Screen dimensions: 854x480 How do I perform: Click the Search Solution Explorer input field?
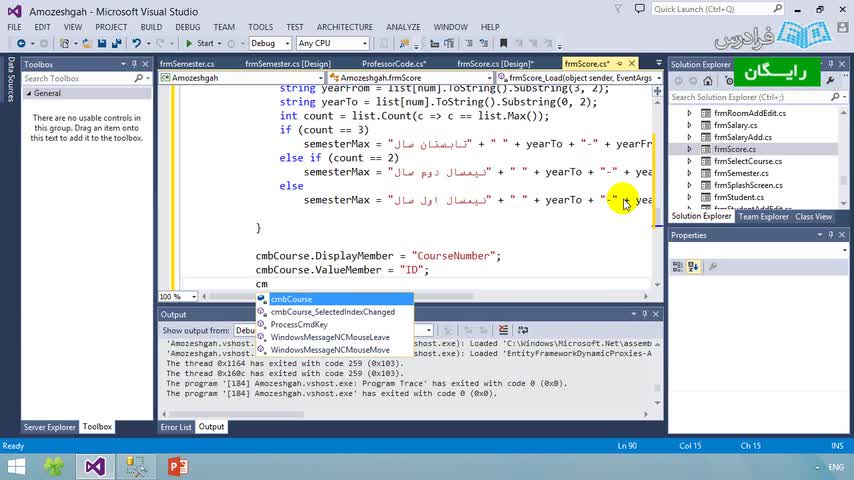(749, 97)
